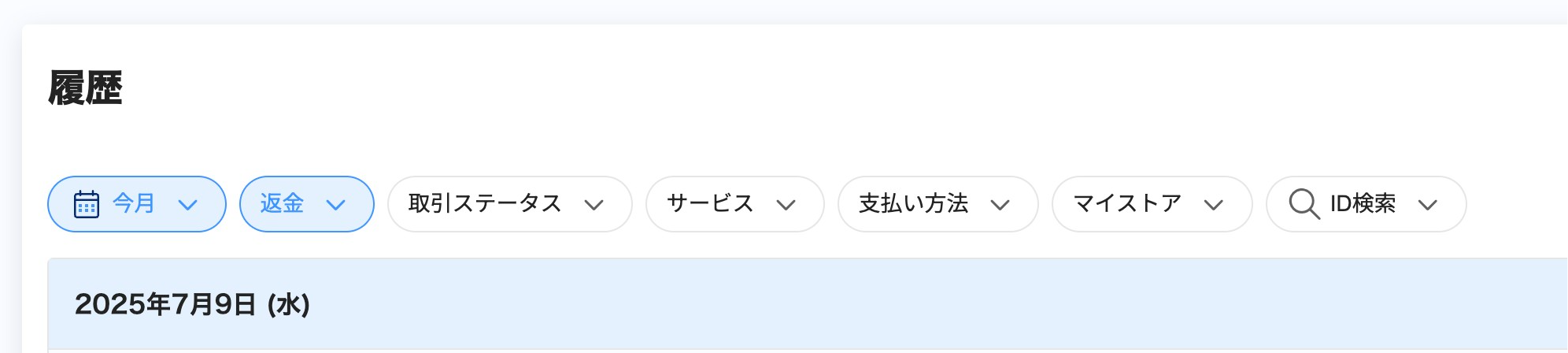Open the 取引ステータス filter
Image resolution: width=1568 pixels, height=353 pixels.
485,203
